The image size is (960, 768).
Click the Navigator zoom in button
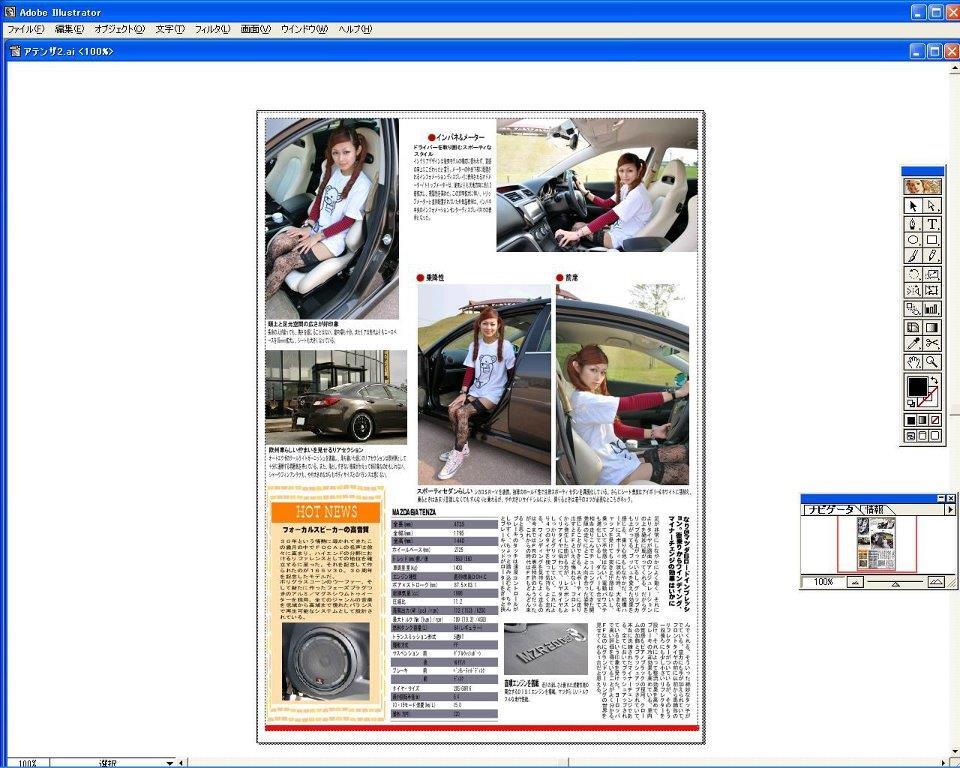pos(936,582)
